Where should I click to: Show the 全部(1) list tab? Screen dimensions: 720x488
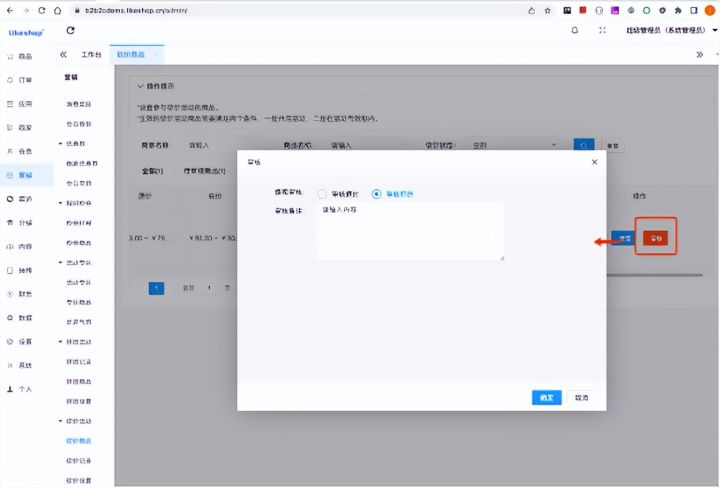(x=152, y=171)
